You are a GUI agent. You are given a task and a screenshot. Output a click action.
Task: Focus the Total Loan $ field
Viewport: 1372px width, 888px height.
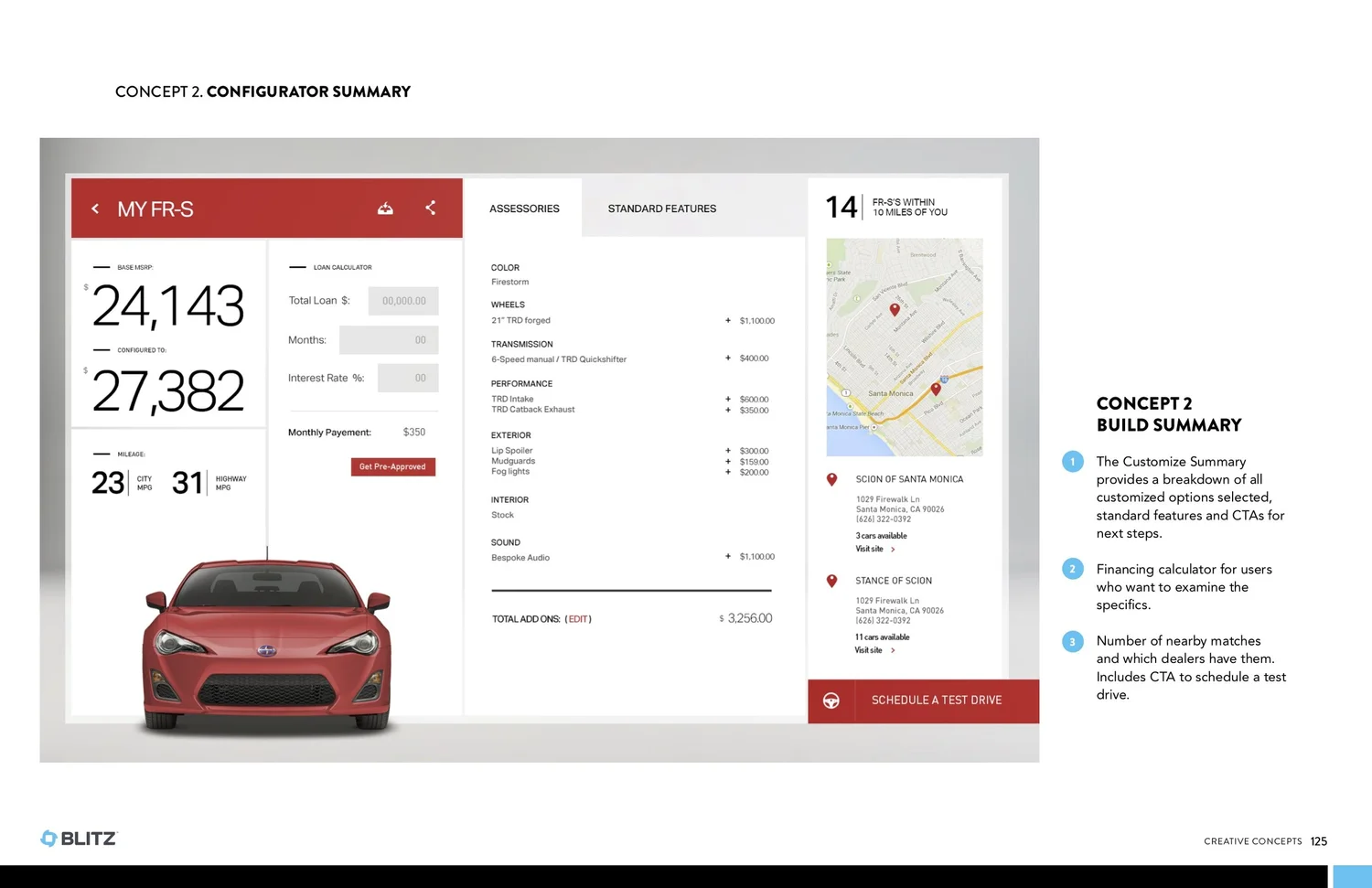403,301
